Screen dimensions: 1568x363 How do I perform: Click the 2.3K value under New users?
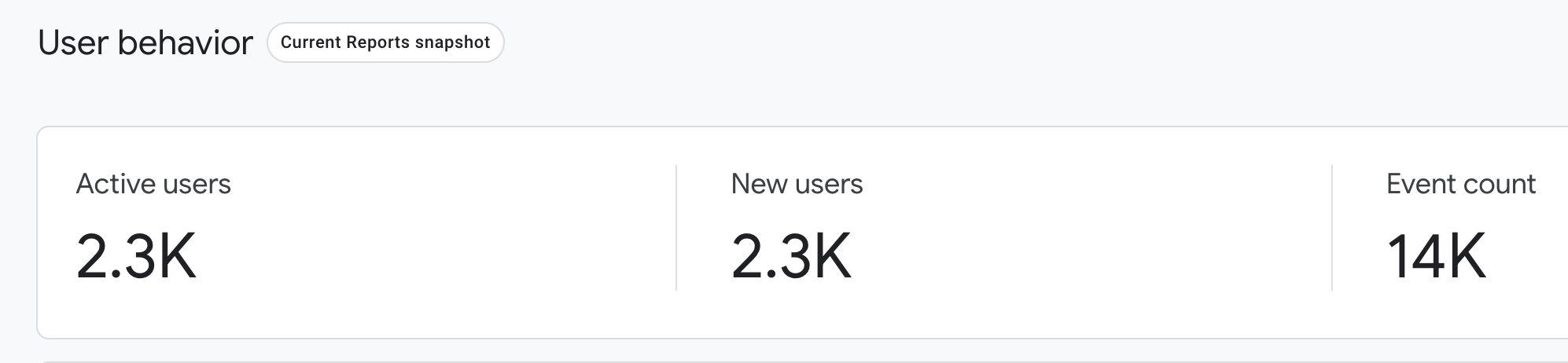790,256
